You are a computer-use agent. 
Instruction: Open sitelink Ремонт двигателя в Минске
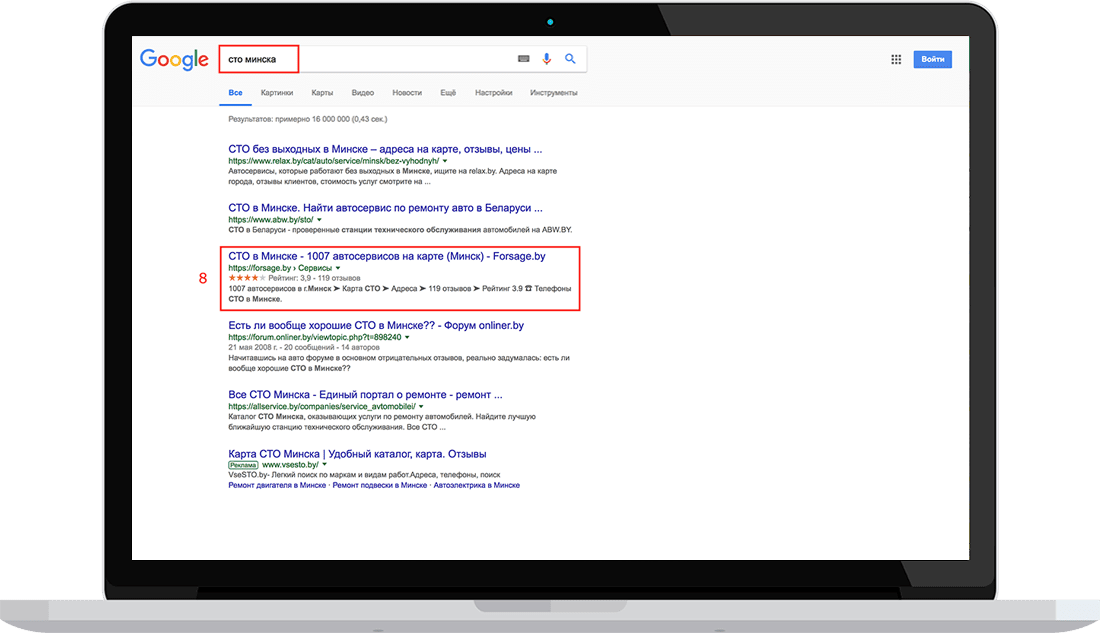[277, 485]
